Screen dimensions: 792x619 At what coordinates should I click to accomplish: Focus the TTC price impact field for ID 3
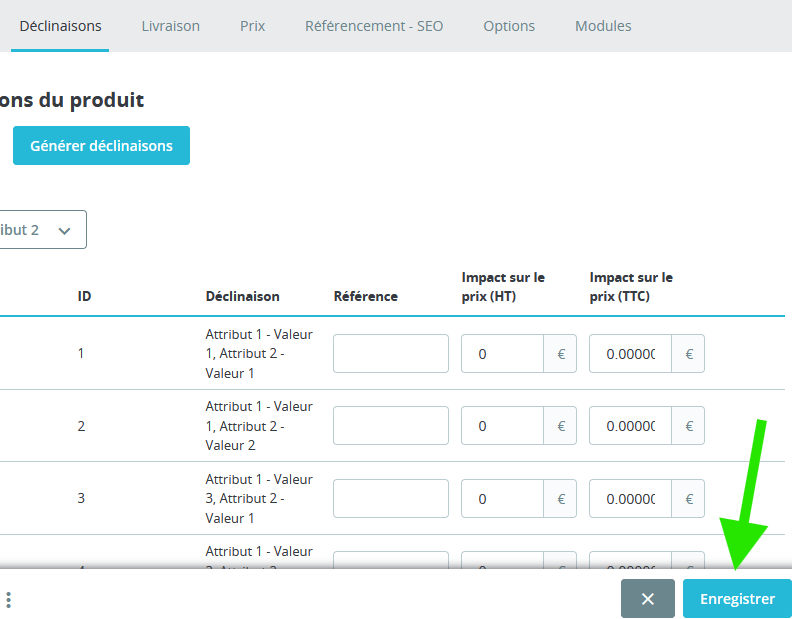pos(630,499)
